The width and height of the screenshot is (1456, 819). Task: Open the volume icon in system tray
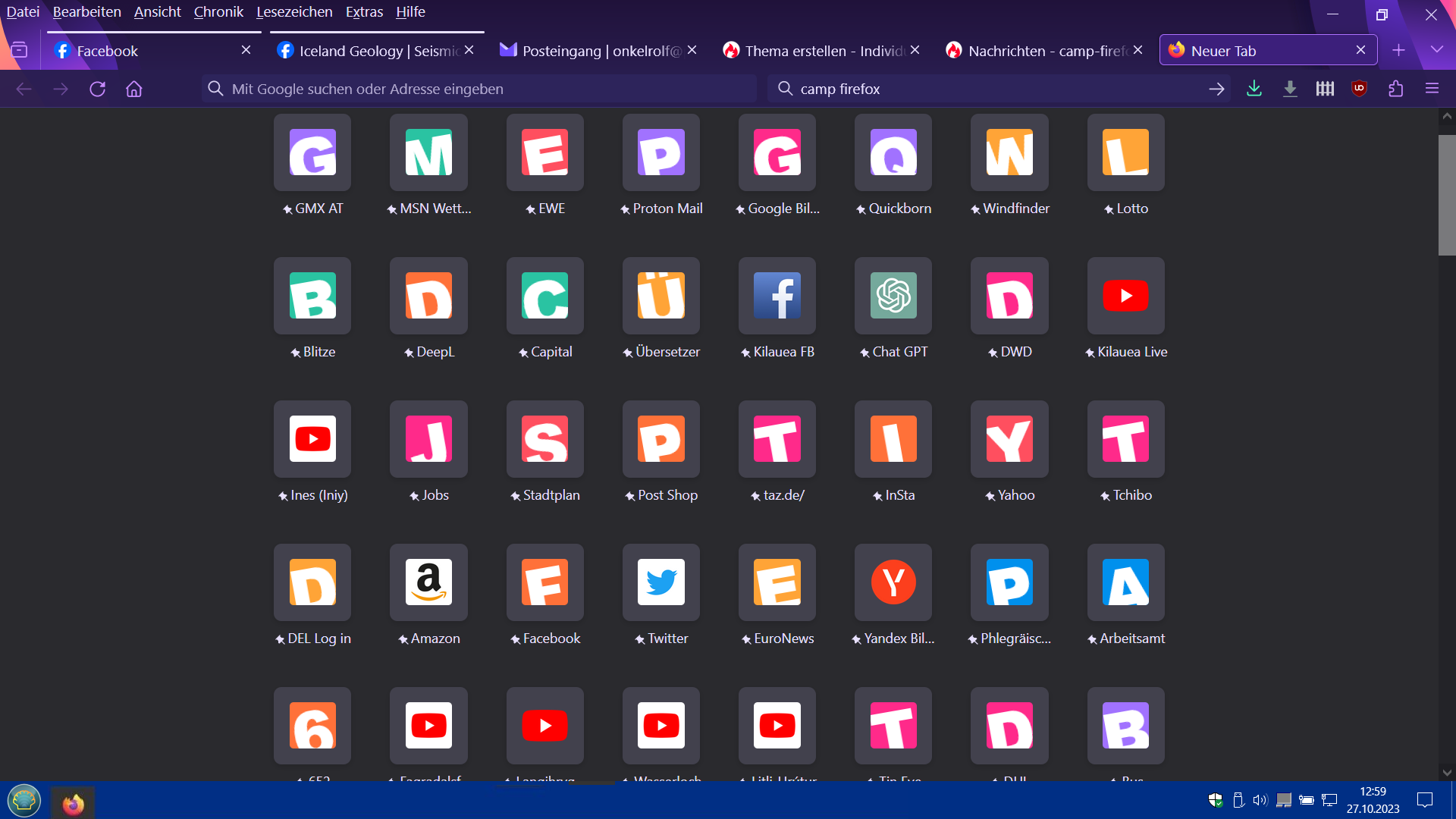pyautogui.click(x=1260, y=800)
